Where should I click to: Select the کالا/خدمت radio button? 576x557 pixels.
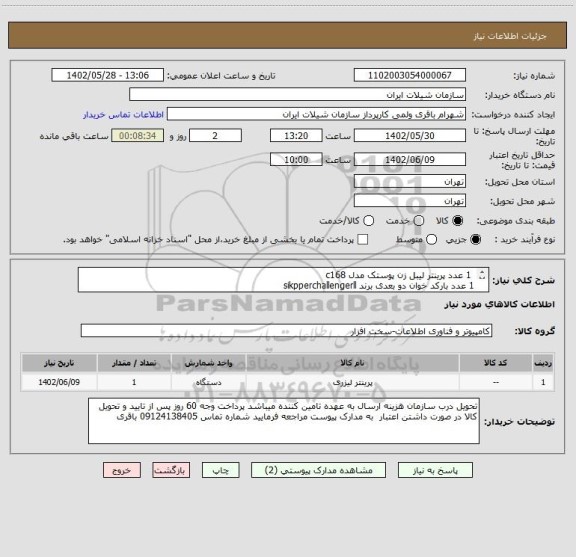(x=368, y=221)
